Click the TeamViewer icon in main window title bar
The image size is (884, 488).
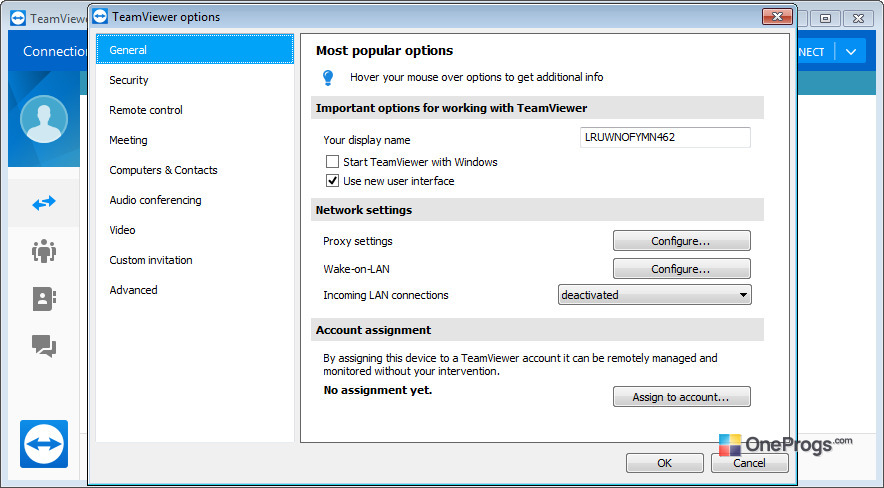point(18,18)
